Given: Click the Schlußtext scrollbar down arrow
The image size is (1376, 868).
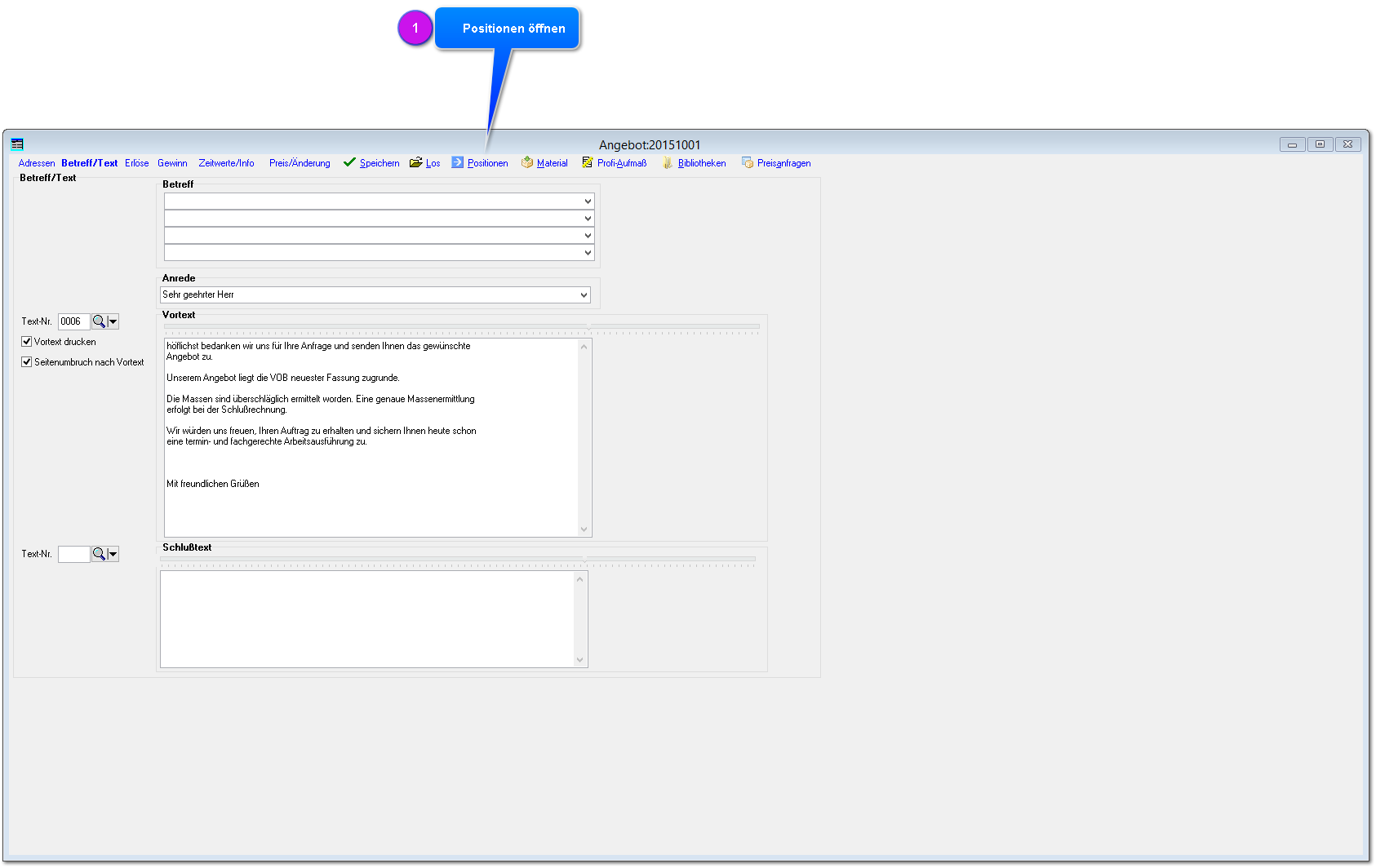Looking at the screenshot, I should click(x=580, y=660).
